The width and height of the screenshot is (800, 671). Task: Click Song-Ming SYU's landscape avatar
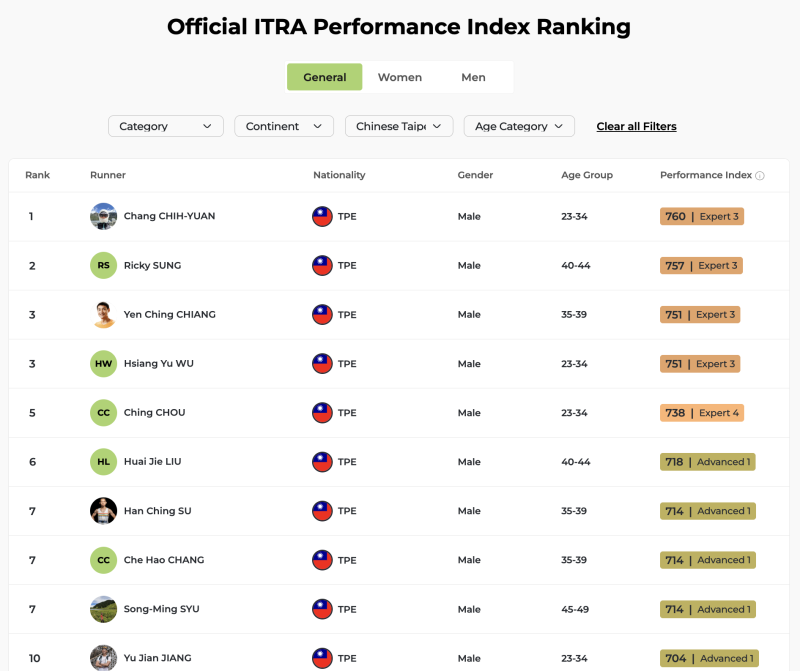[x=103, y=609]
